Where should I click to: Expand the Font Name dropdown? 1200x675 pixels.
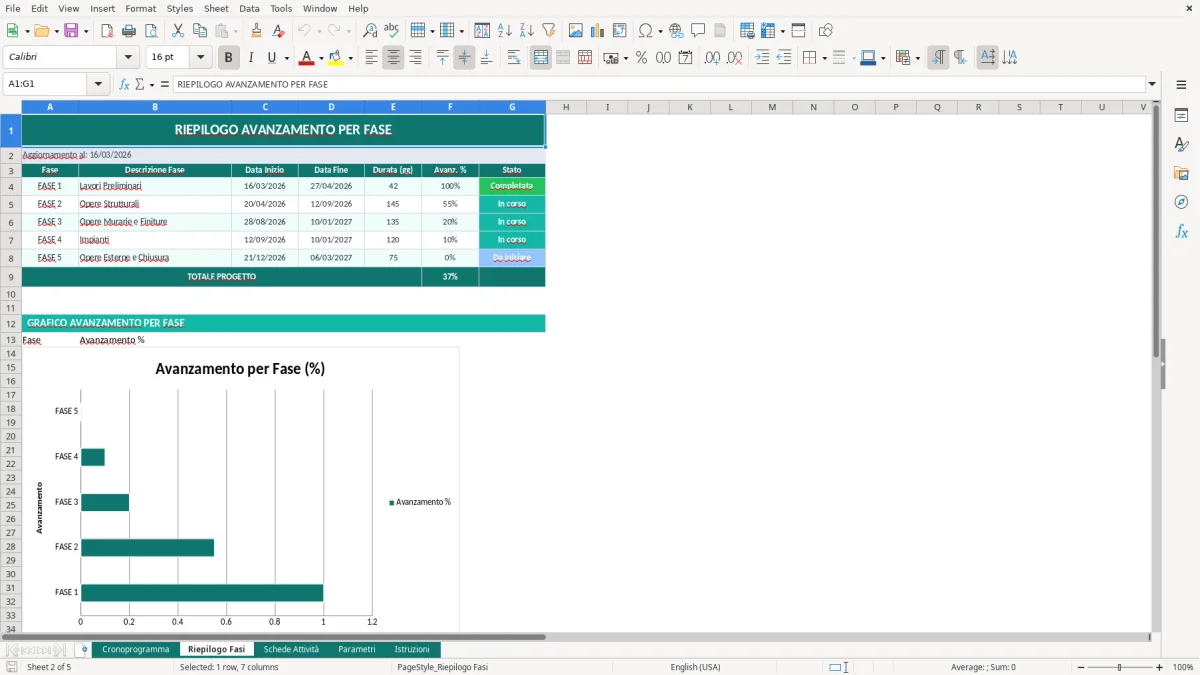pos(127,58)
